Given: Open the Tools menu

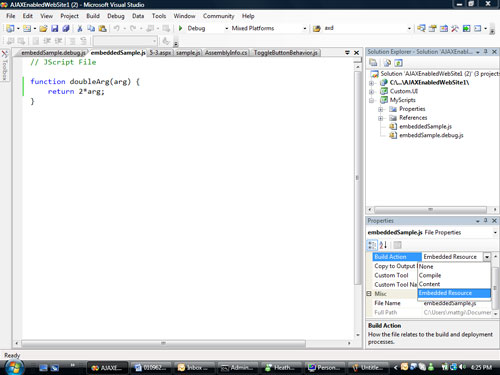Looking at the screenshot, I should click(x=159, y=16).
